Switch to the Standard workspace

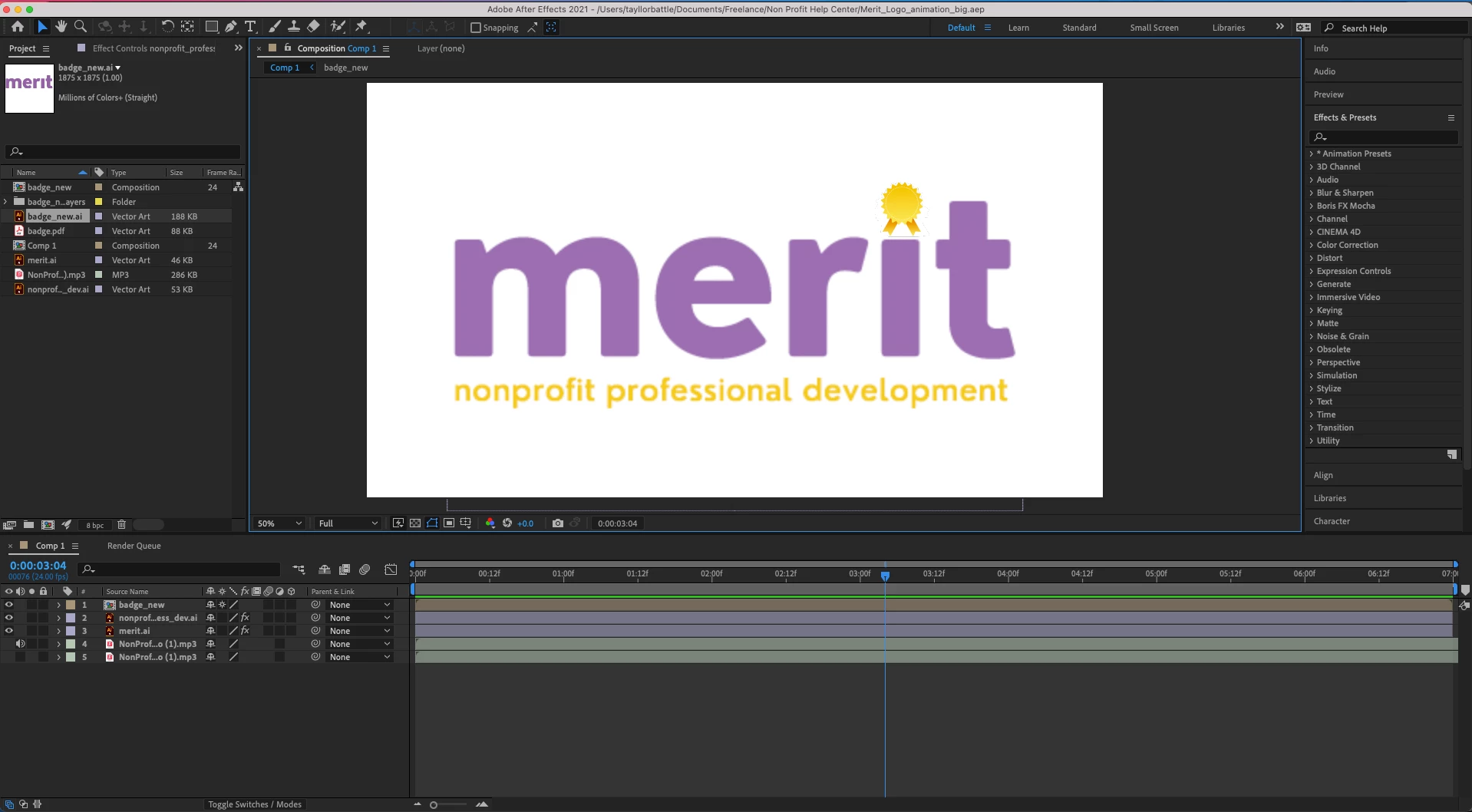click(1079, 28)
